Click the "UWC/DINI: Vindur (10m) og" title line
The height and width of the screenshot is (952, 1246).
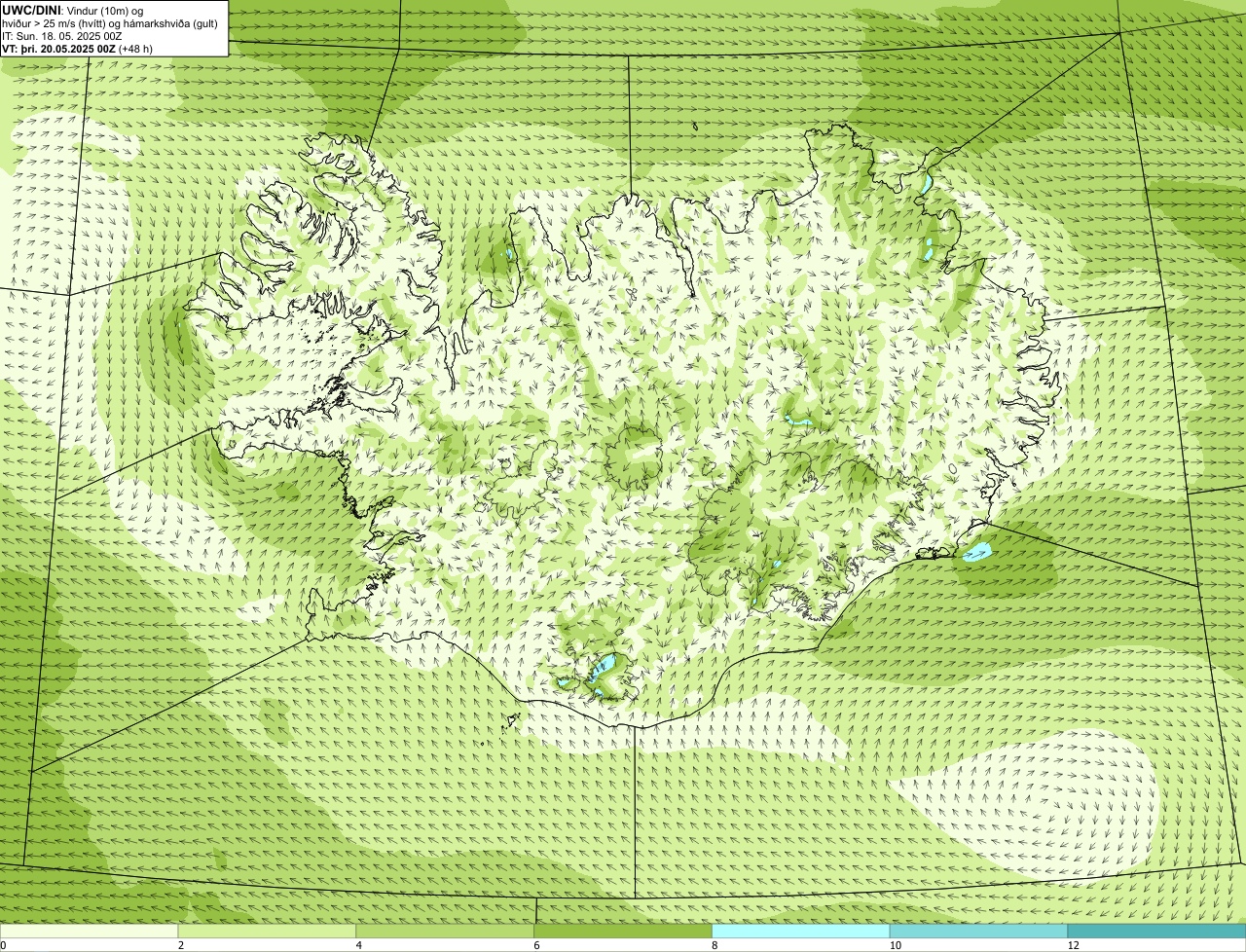[73, 10]
